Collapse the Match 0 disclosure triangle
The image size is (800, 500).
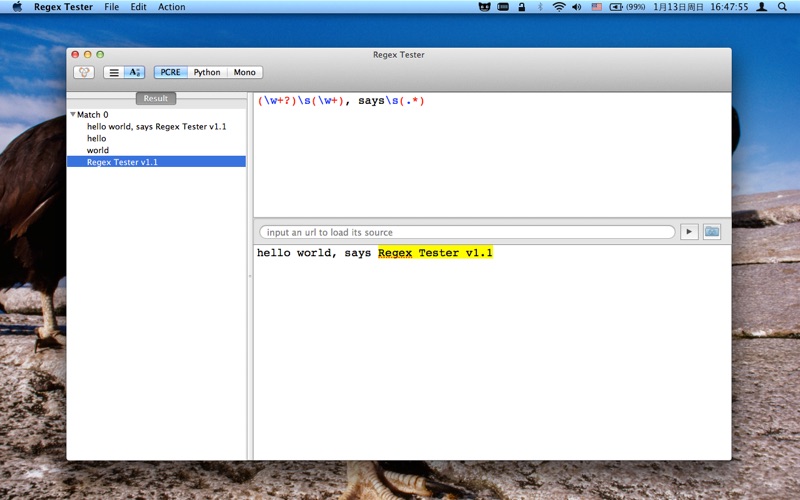(73, 114)
